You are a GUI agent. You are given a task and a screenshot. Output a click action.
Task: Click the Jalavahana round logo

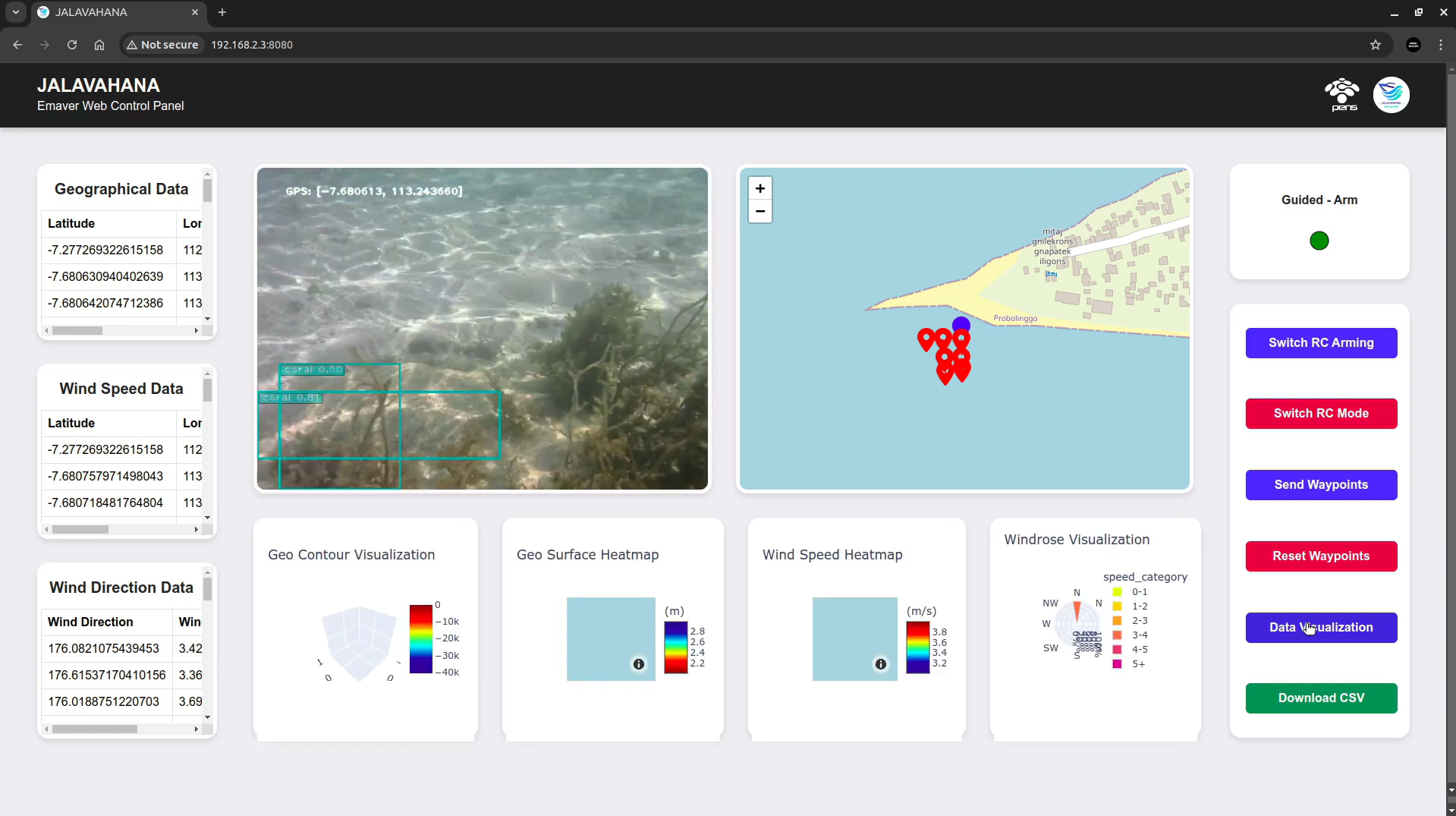pyautogui.click(x=1391, y=95)
